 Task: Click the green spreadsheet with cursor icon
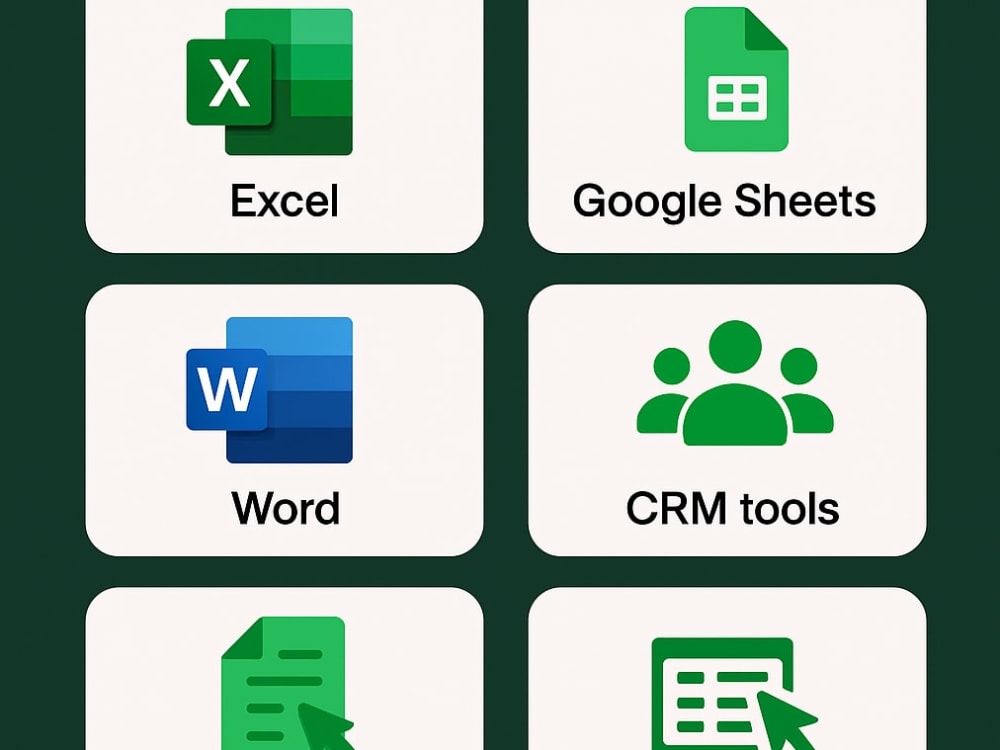(x=735, y=693)
